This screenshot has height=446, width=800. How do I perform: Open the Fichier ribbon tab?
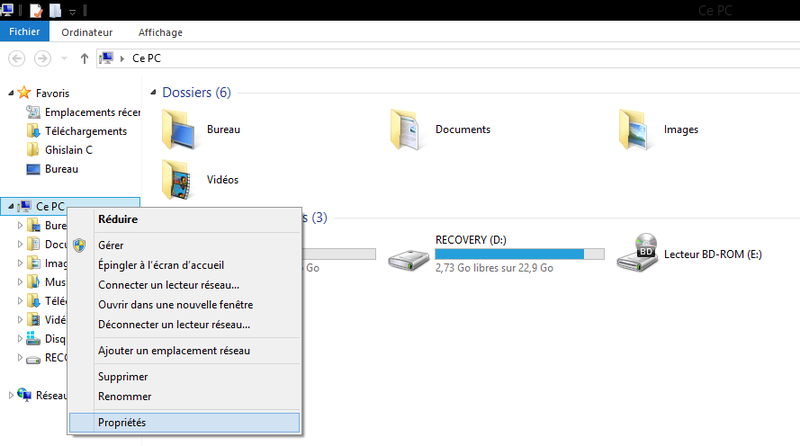[x=24, y=32]
